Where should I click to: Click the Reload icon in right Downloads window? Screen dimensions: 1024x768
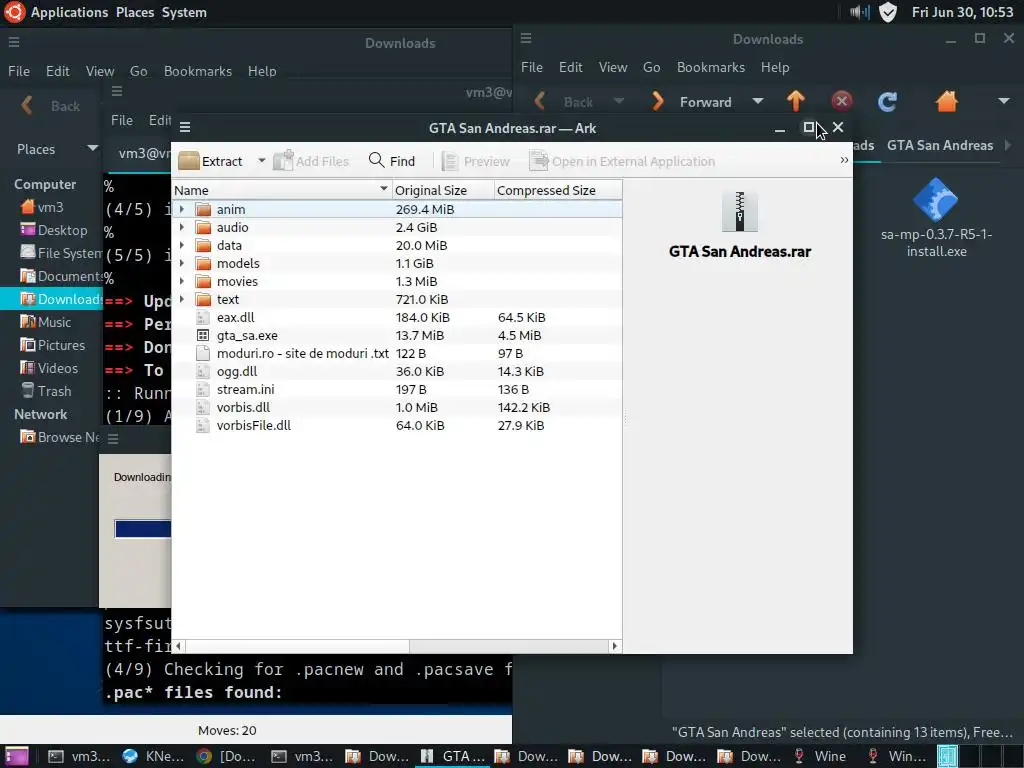pos(887,101)
